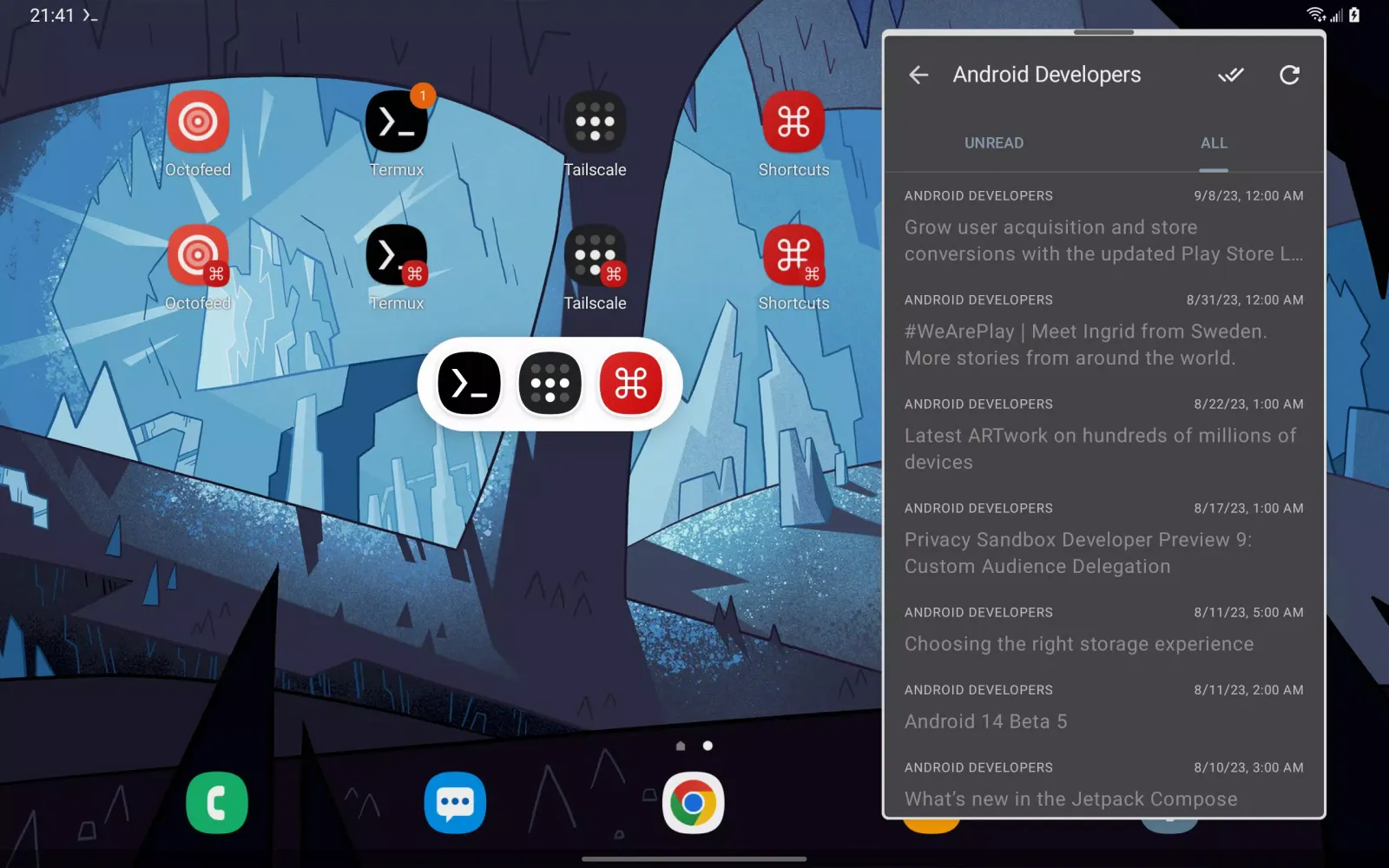Switch to the ALL tab
The image size is (1389, 868).
point(1213,142)
